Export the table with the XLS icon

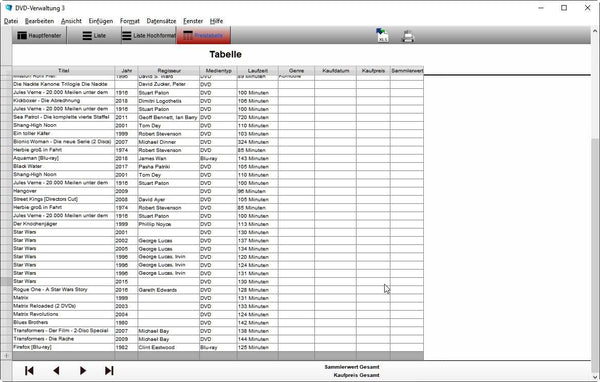pos(382,35)
